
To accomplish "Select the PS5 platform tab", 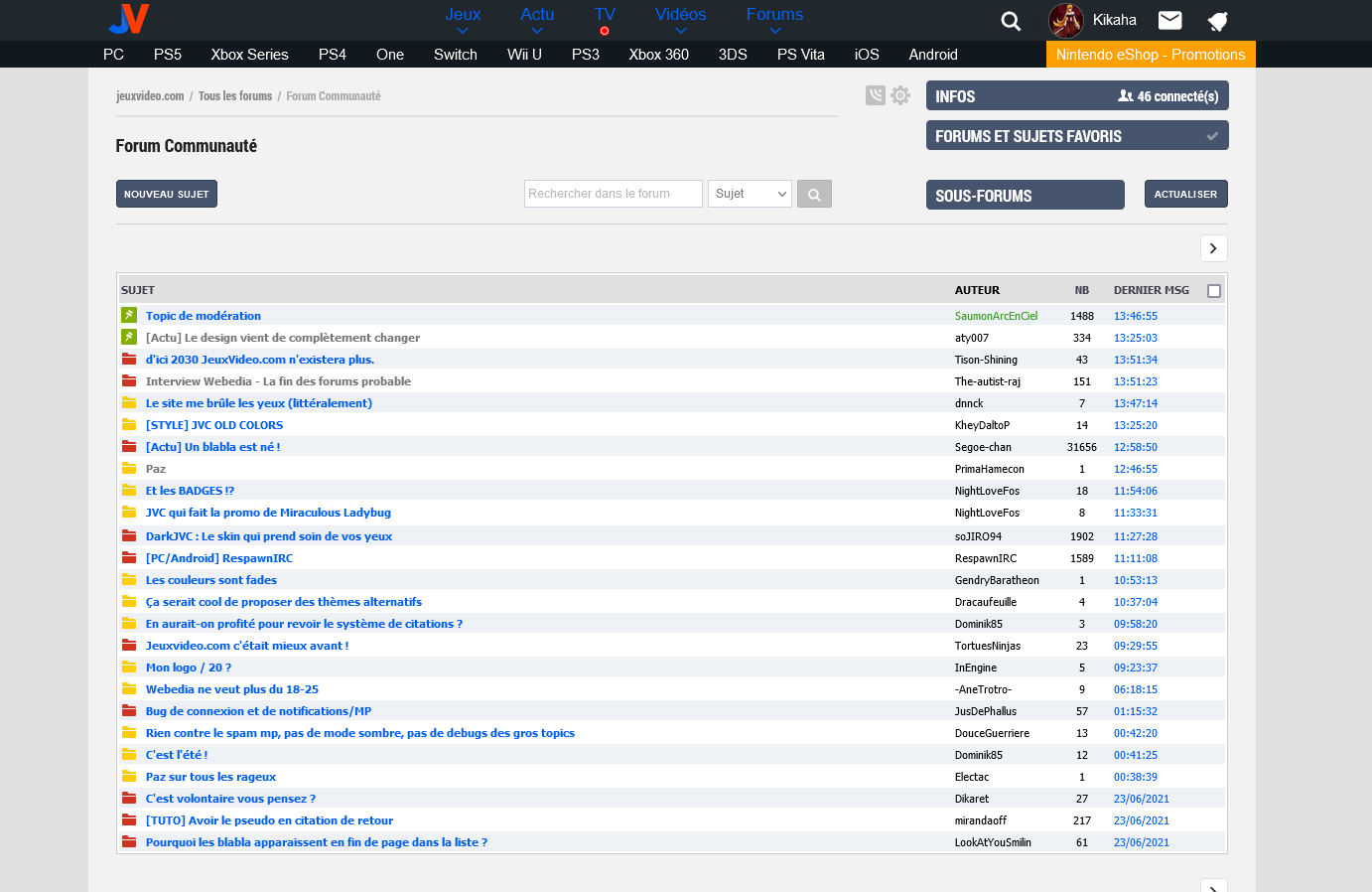I will coord(168,55).
